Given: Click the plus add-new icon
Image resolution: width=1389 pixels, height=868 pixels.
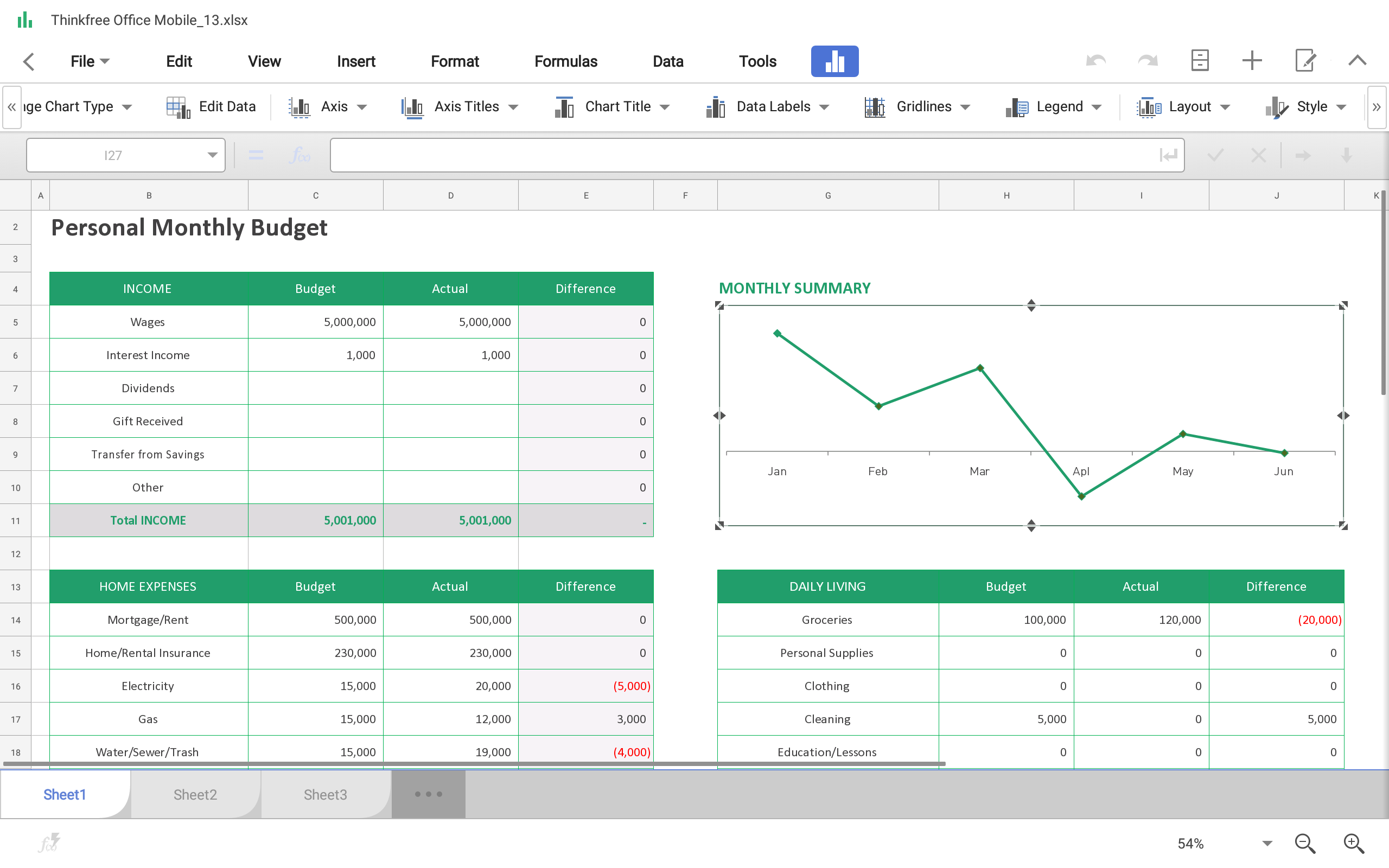Looking at the screenshot, I should click(x=1252, y=61).
